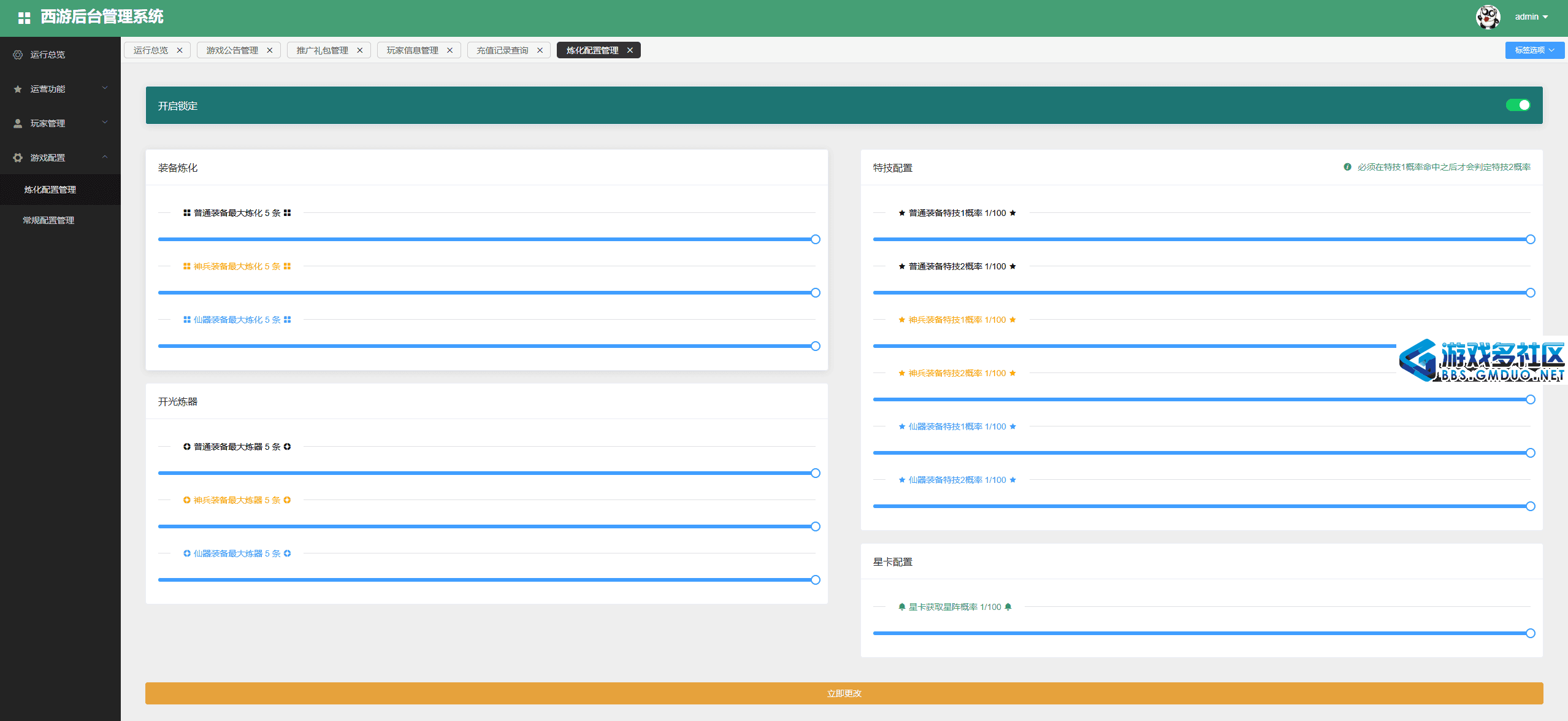Click slider handle for 仙器装备最大炼器
The height and width of the screenshot is (721, 1568).
(x=816, y=580)
